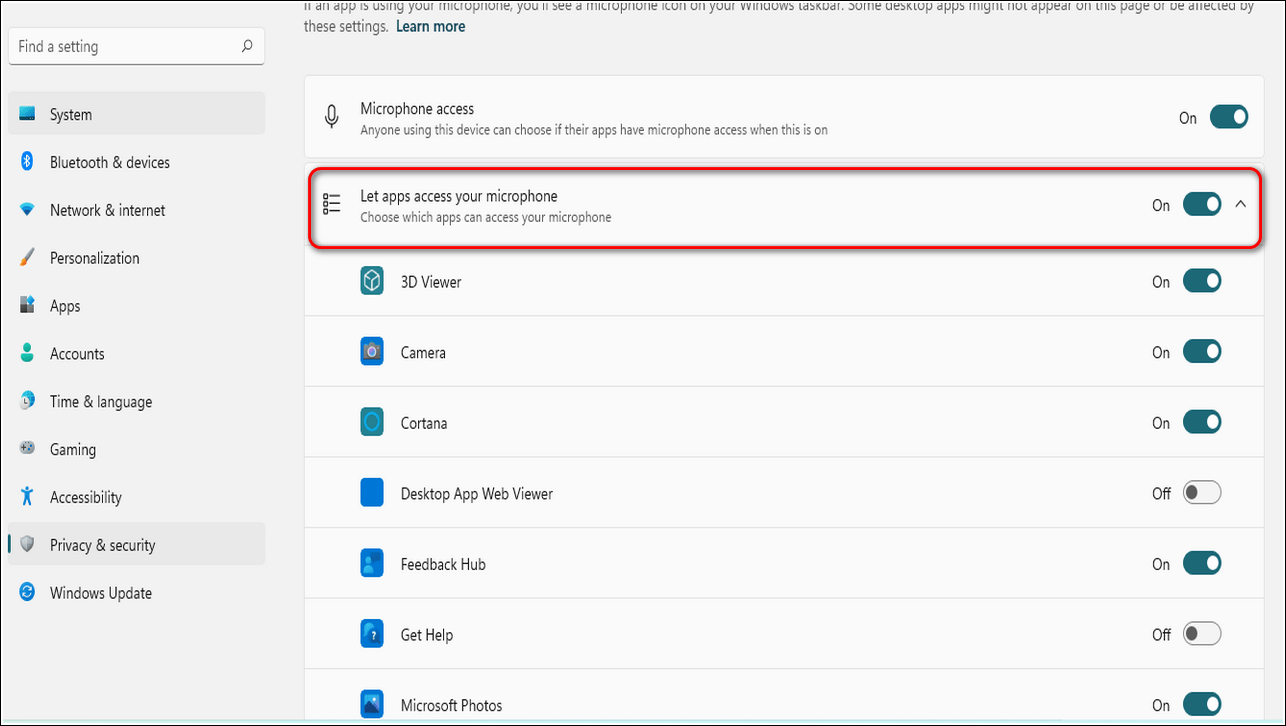Viewport: 1286px width, 726px height.
Task: Turn on Get Help microphone toggle
Action: click(x=1201, y=634)
